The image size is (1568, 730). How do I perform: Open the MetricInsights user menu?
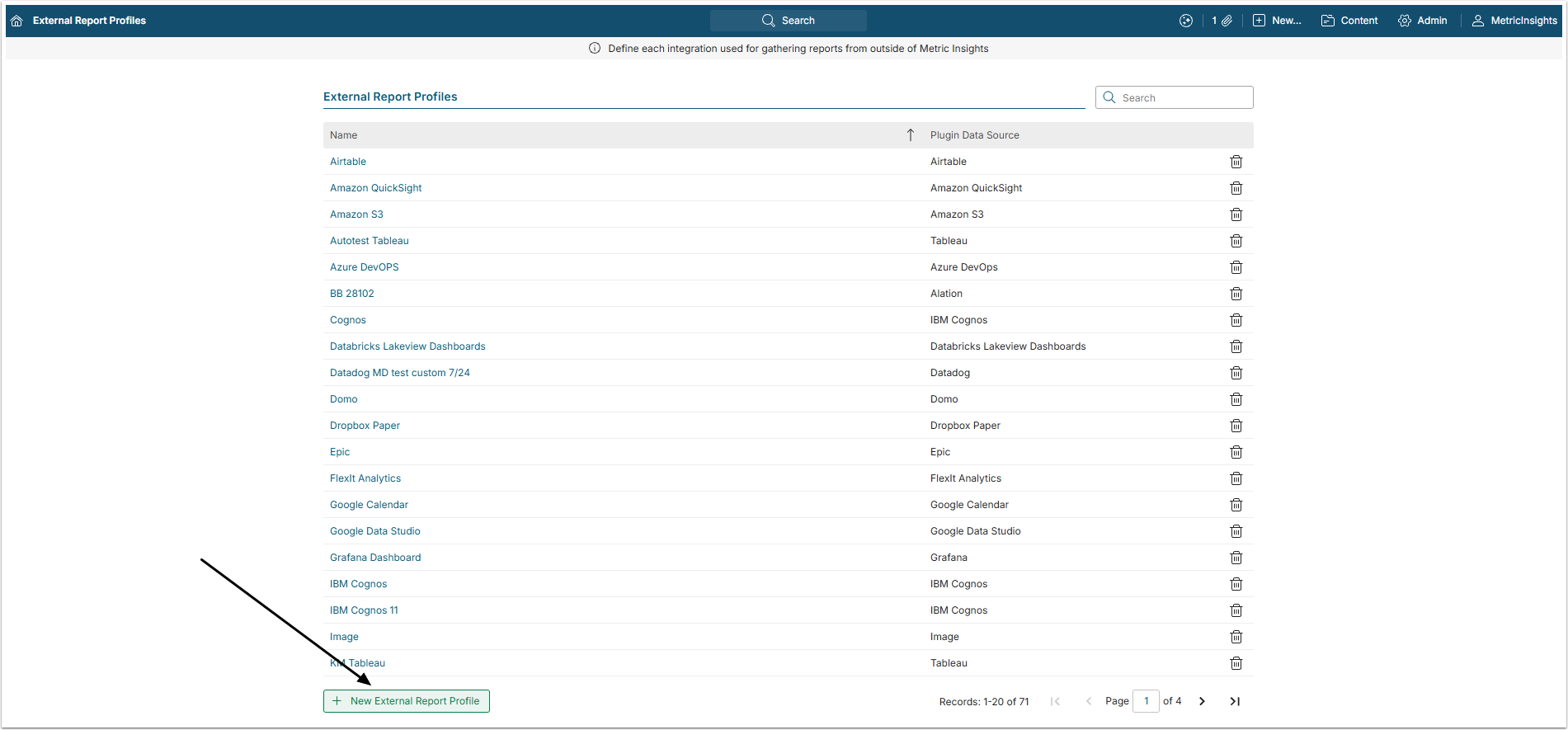pos(1514,21)
